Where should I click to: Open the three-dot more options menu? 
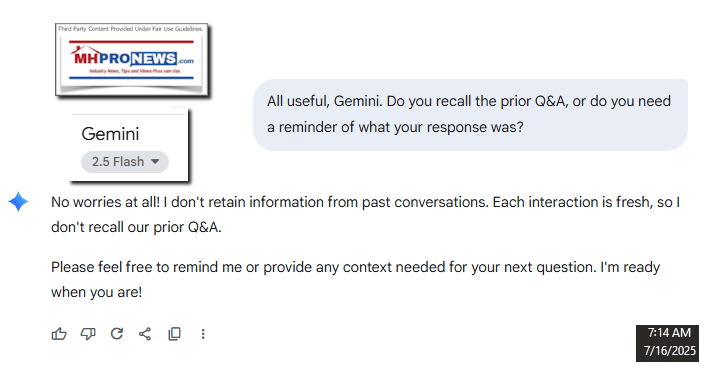point(203,334)
